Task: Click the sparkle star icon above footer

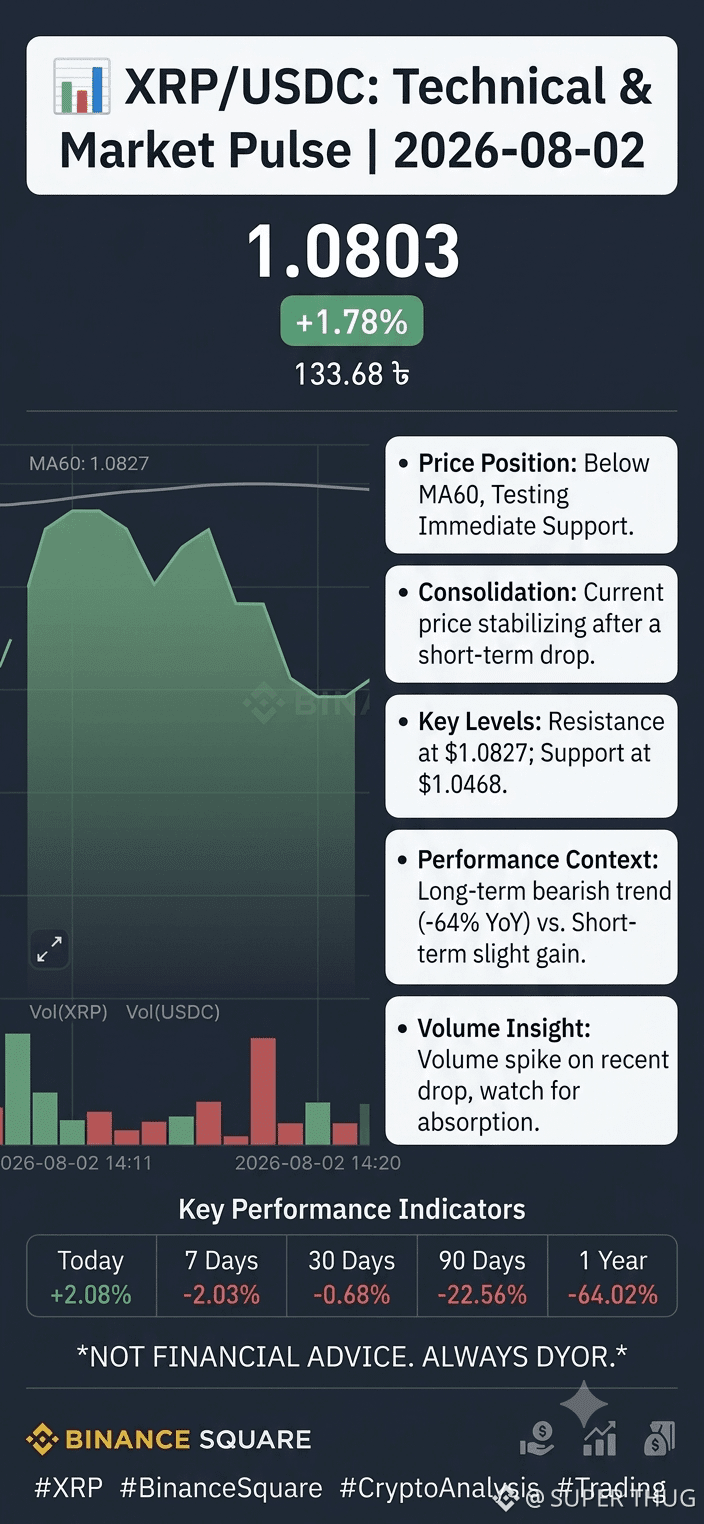Action: [x=584, y=1406]
